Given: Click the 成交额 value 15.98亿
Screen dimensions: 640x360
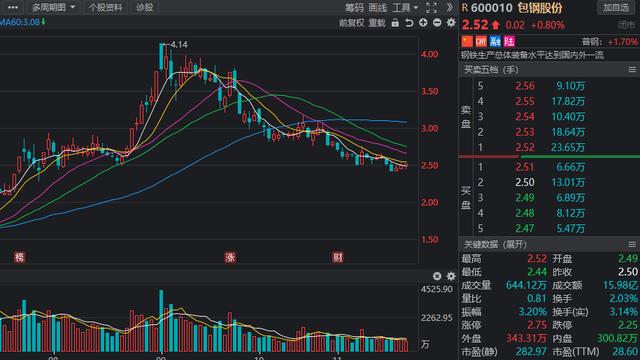Looking at the screenshot, I should click(620, 285).
